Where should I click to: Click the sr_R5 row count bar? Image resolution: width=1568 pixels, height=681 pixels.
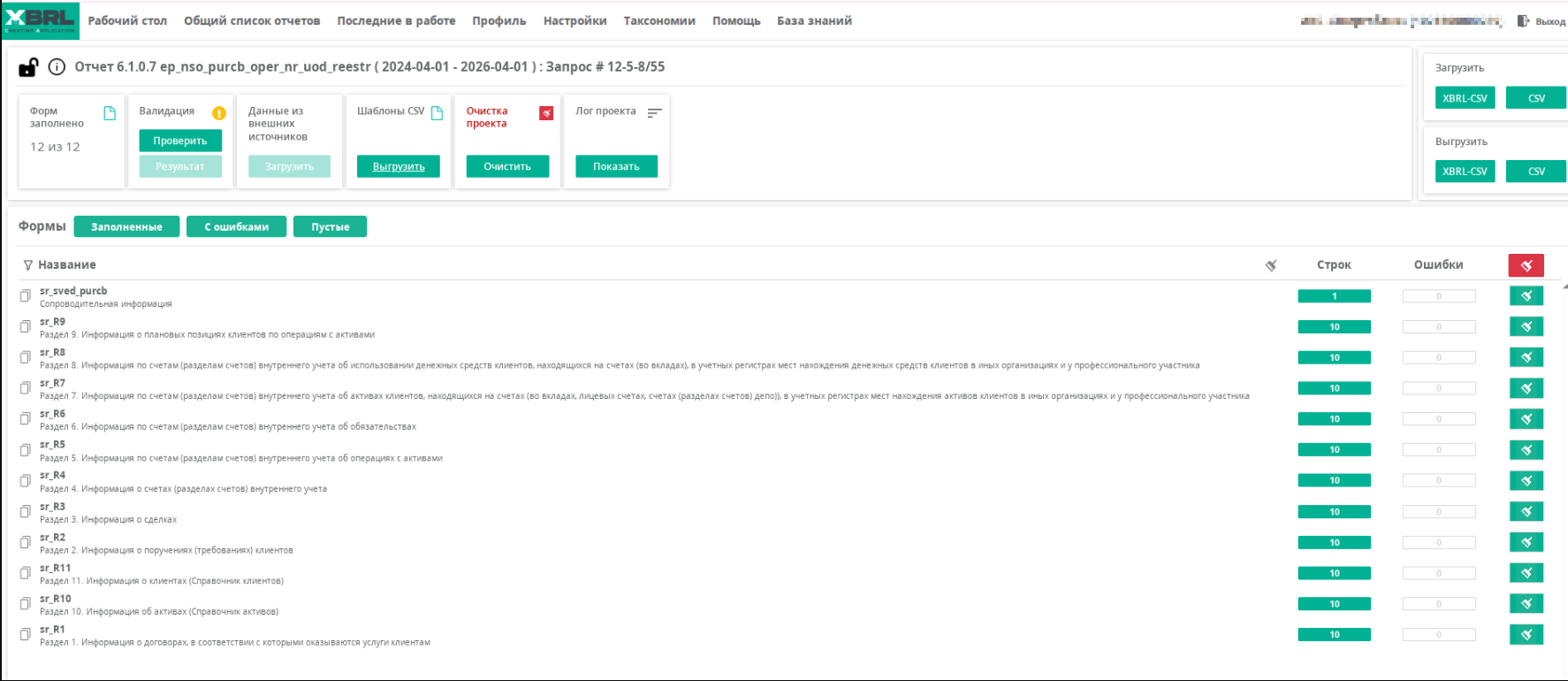1334,450
